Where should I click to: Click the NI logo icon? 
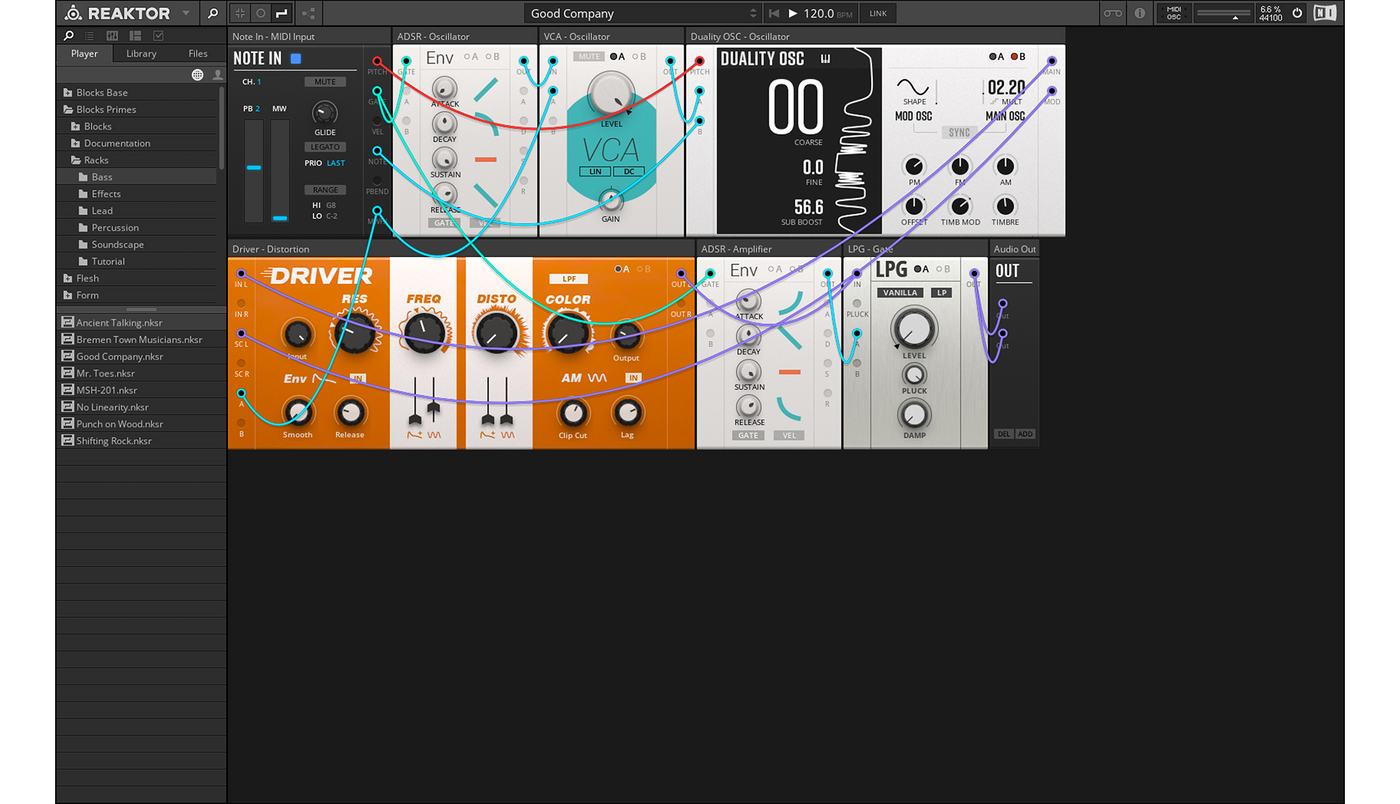pos(1324,13)
